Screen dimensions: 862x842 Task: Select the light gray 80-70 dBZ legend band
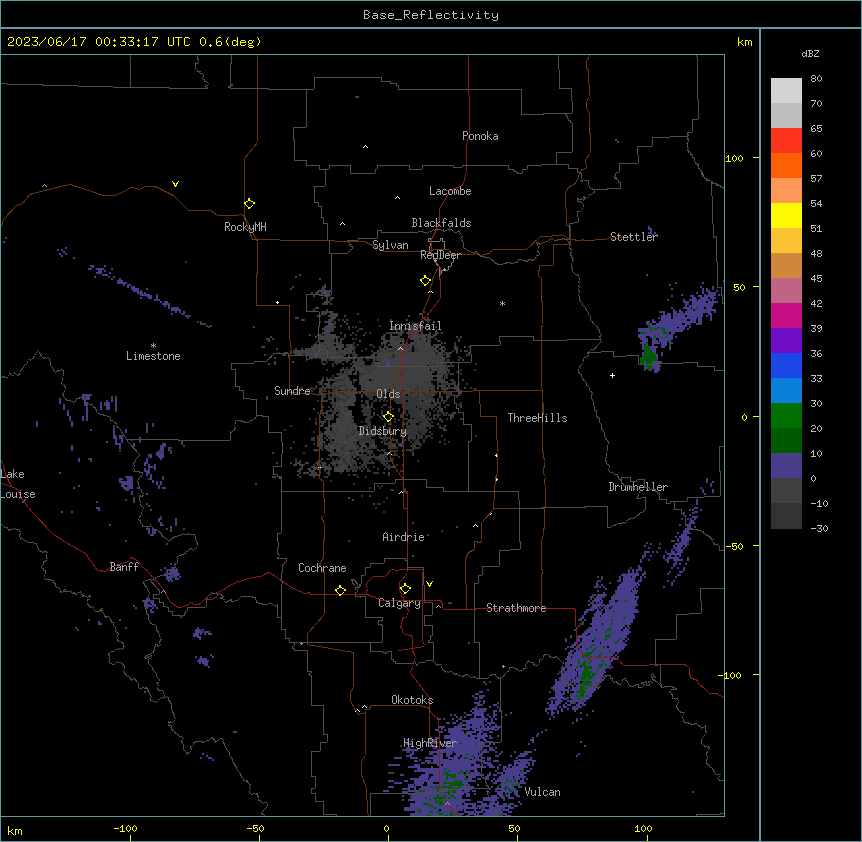786,91
